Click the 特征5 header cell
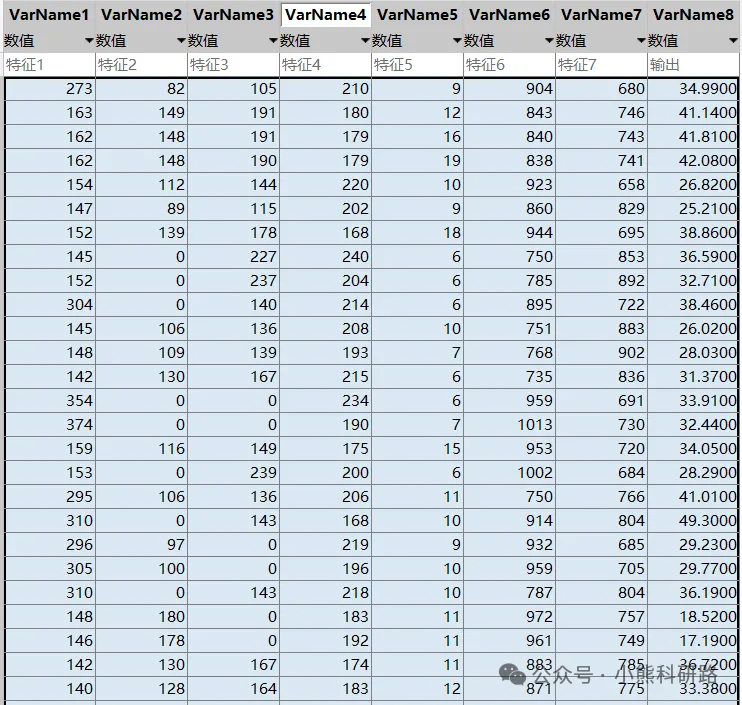This screenshot has height=705, width=742. point(417,64)
